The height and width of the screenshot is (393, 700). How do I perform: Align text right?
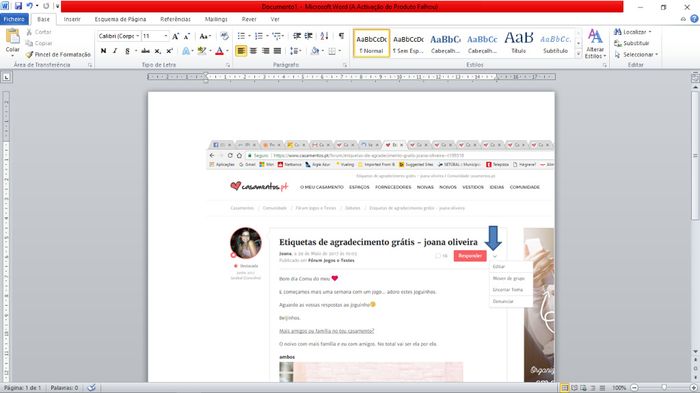point(265,51)
